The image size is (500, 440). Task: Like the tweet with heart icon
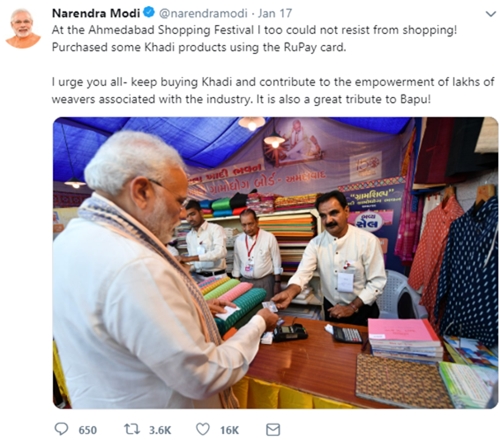click(203, 429)
